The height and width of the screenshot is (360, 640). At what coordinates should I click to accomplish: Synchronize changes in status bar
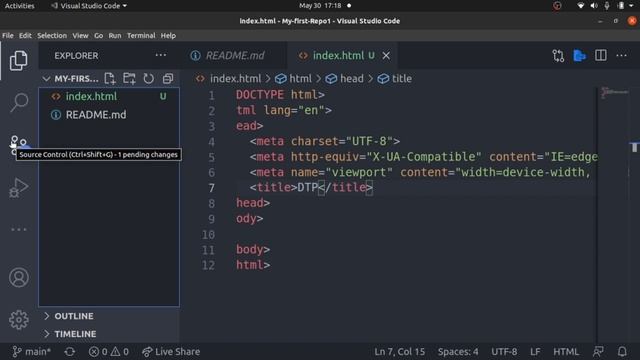(70, 351)
